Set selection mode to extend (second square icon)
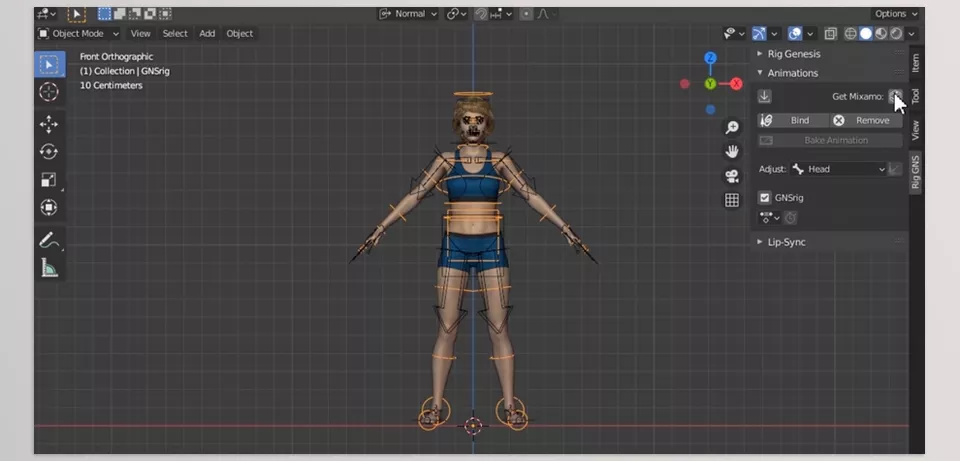This screenshot has width=960, height=461. pyautogui.click(x=120, y=13)
